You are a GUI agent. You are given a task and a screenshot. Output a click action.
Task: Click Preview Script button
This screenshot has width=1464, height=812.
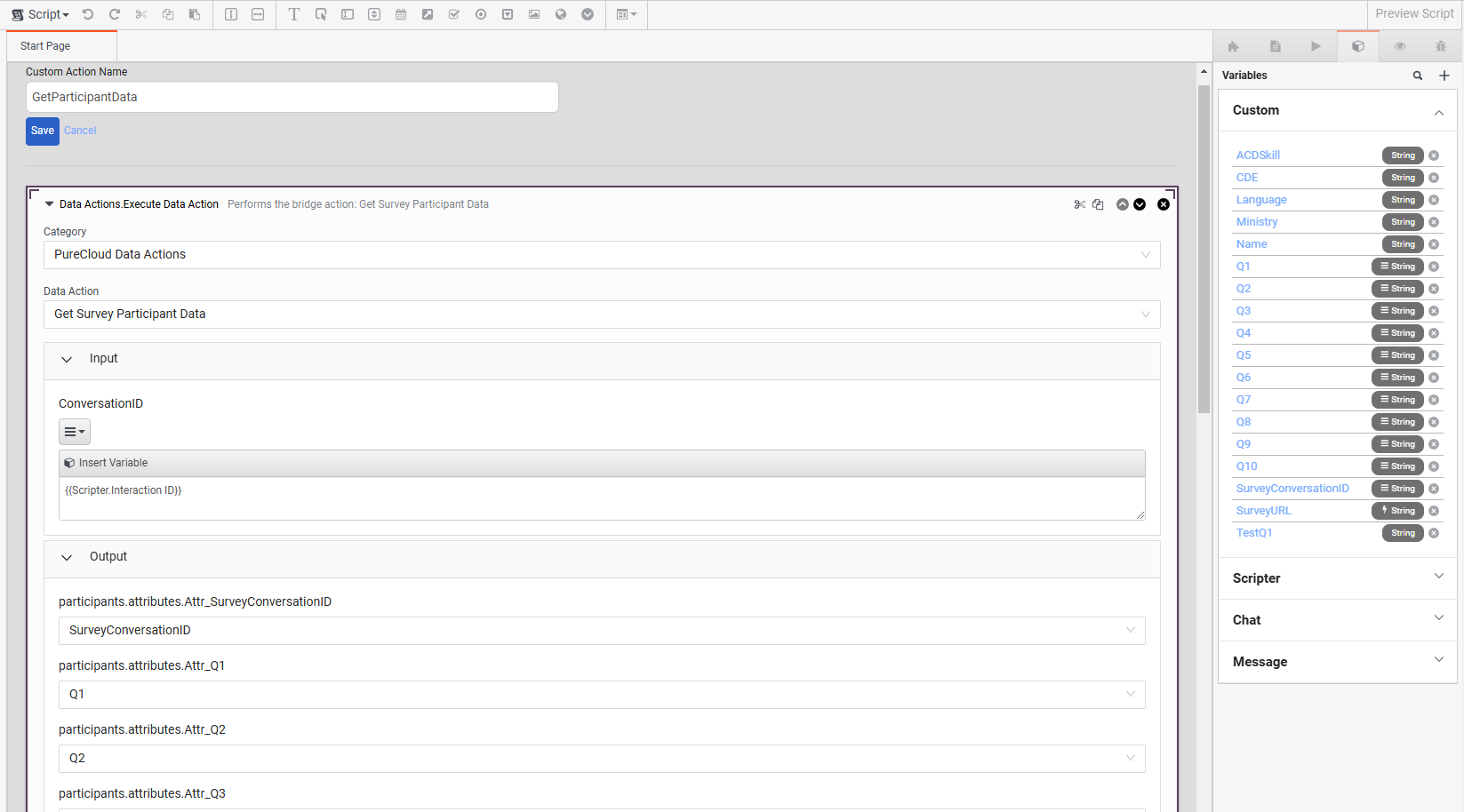click(x=1414, y=14)
